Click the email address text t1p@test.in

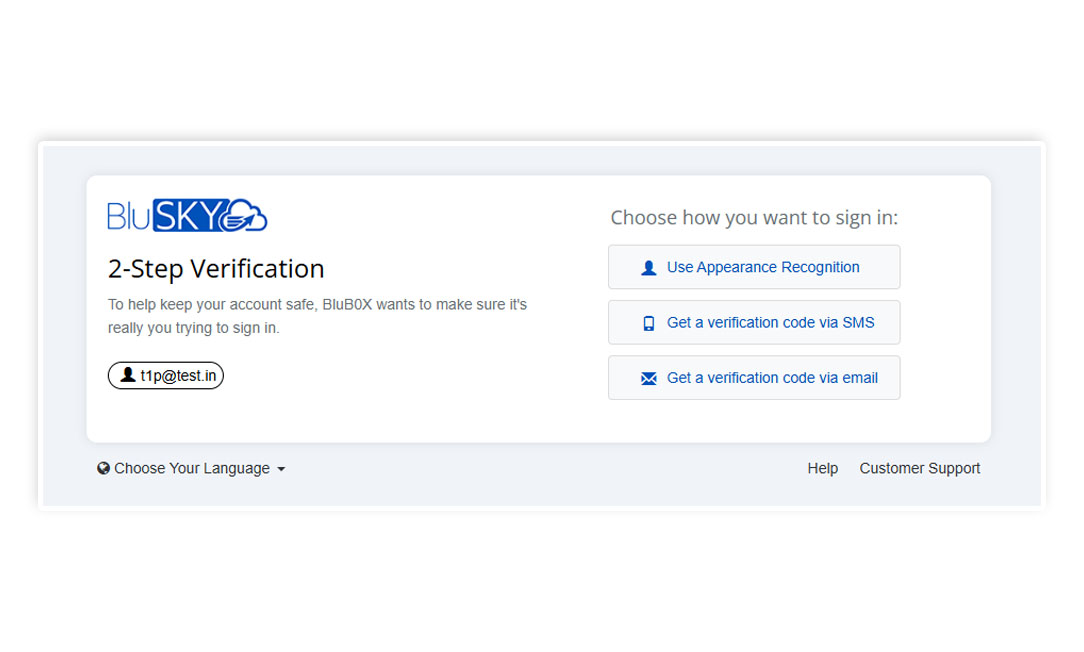tap(178, 376)
